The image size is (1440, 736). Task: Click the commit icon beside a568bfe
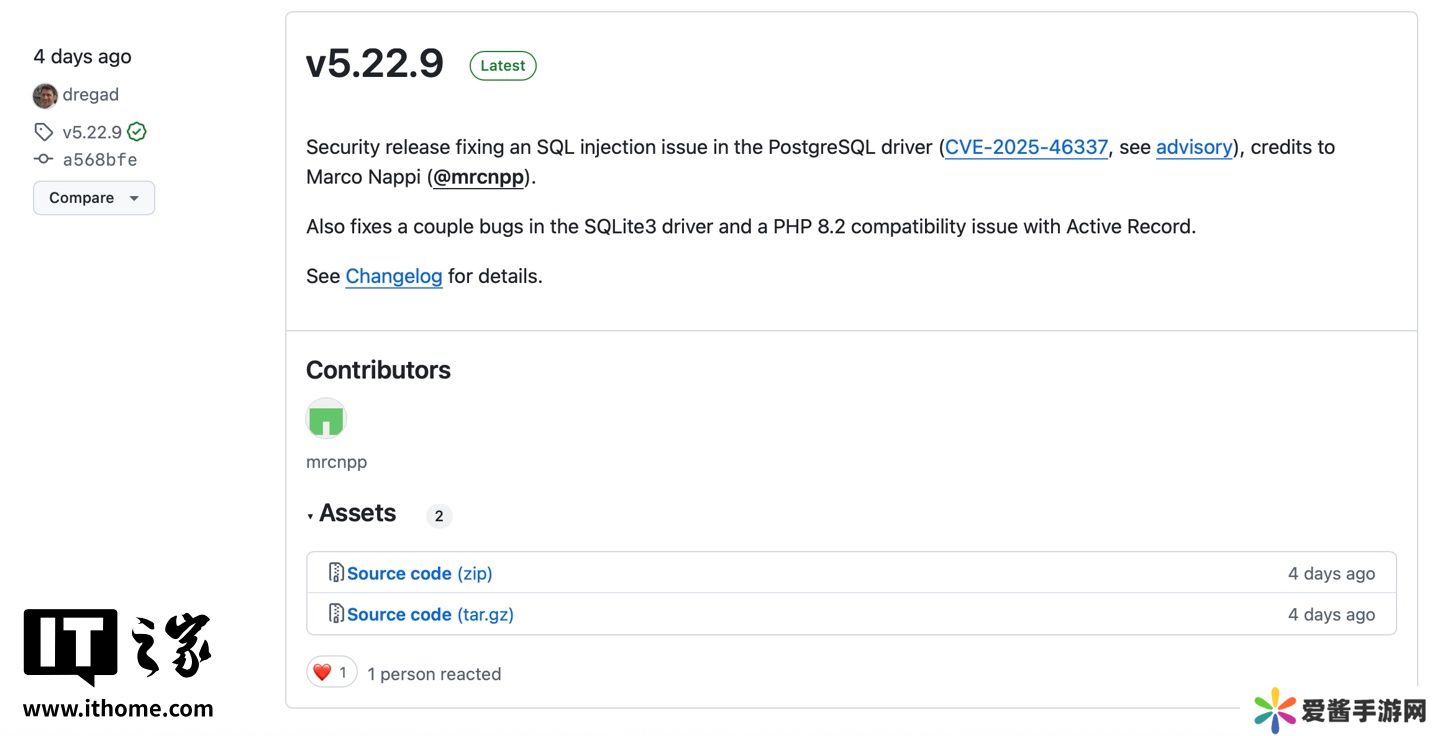coord(43,159)
